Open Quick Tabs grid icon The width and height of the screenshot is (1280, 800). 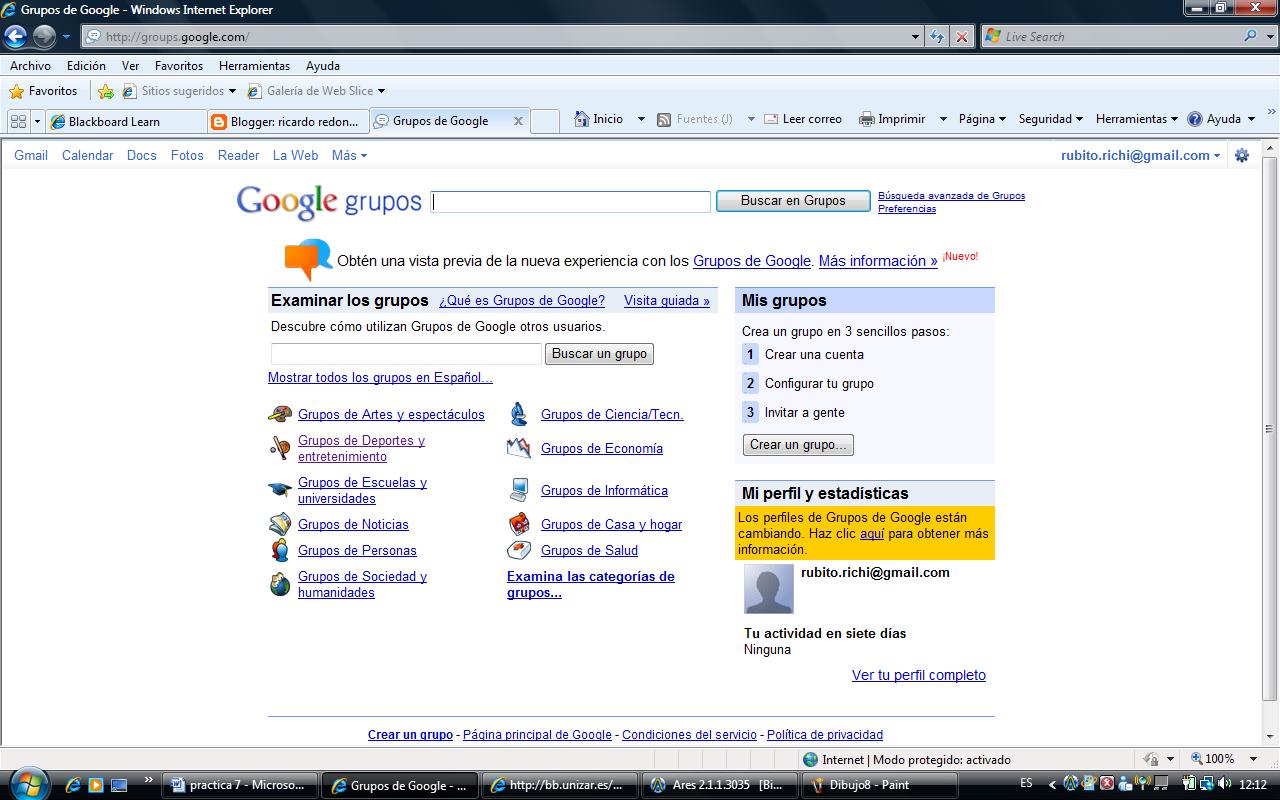point(19,119)
